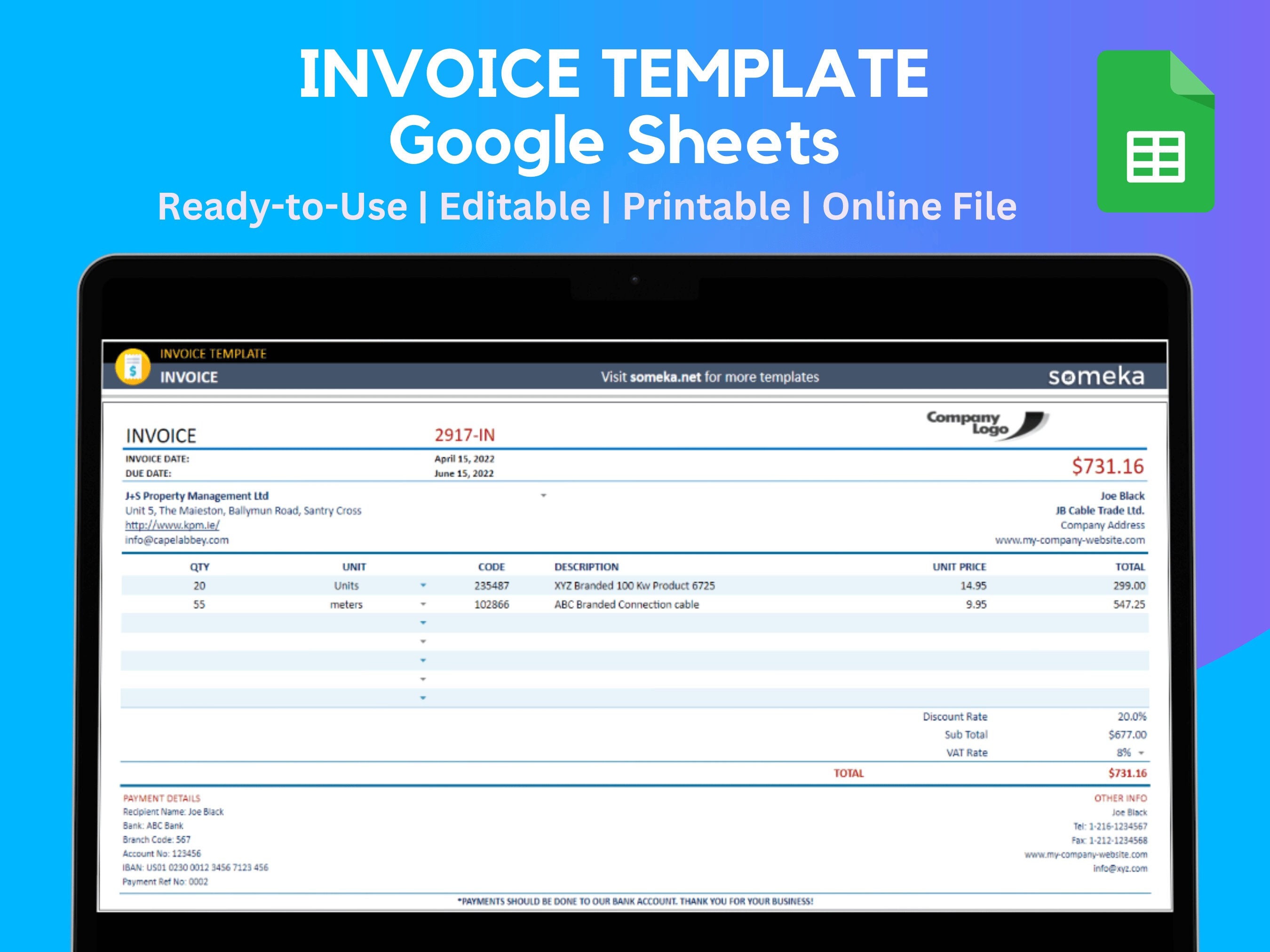Select invoice number 2917-IN

click(464, 435)
